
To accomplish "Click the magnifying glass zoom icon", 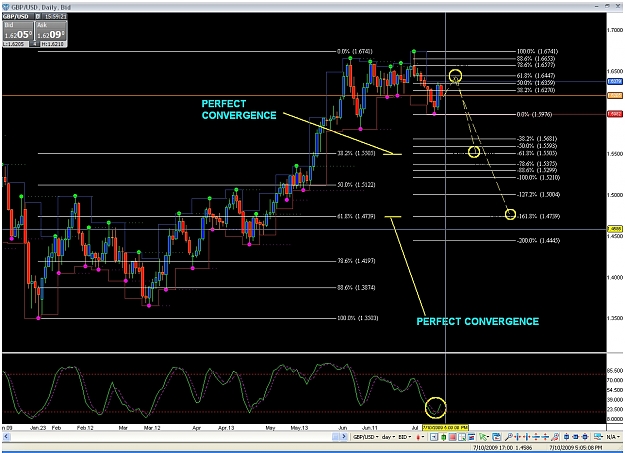I will (x=508, y=437).
